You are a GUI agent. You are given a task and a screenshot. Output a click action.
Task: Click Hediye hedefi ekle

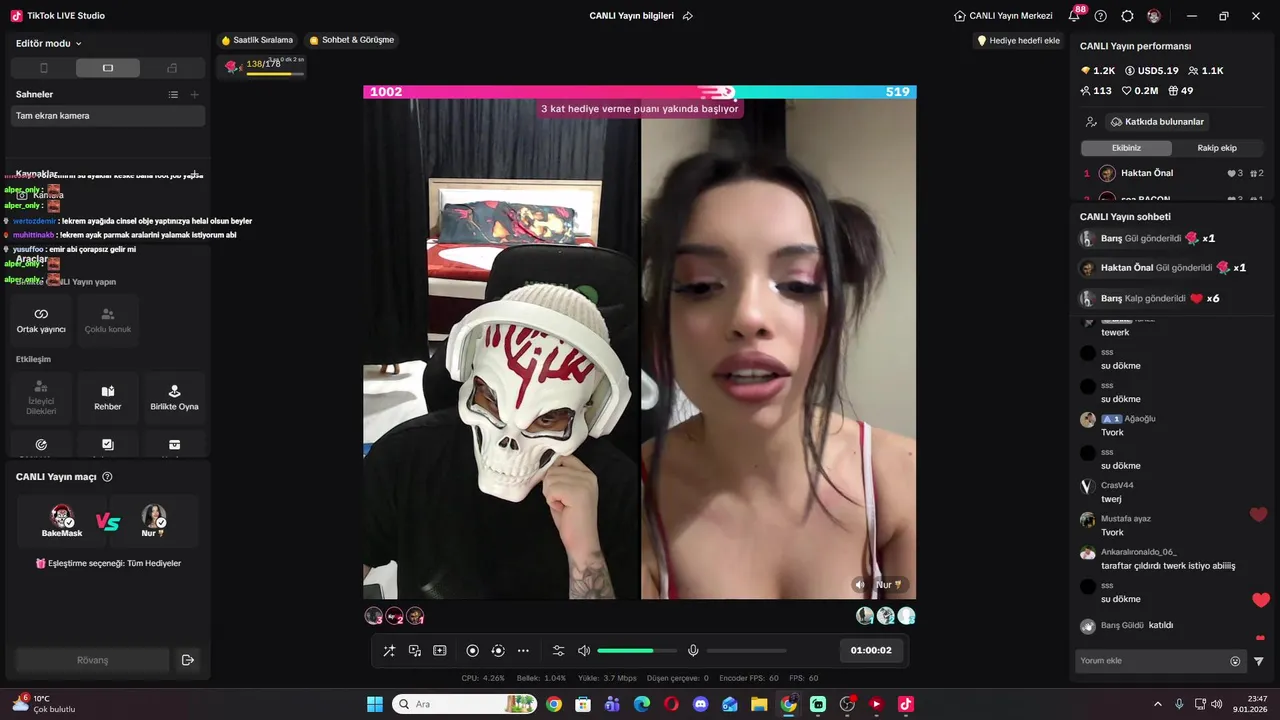[1019, 41]
